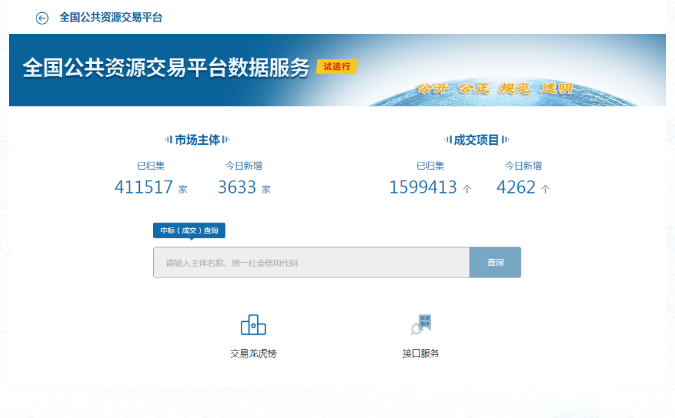Screen dimensions: 675x418
Task: Focus the 主体名称 search input field
Action: click(x=310, y=262)
